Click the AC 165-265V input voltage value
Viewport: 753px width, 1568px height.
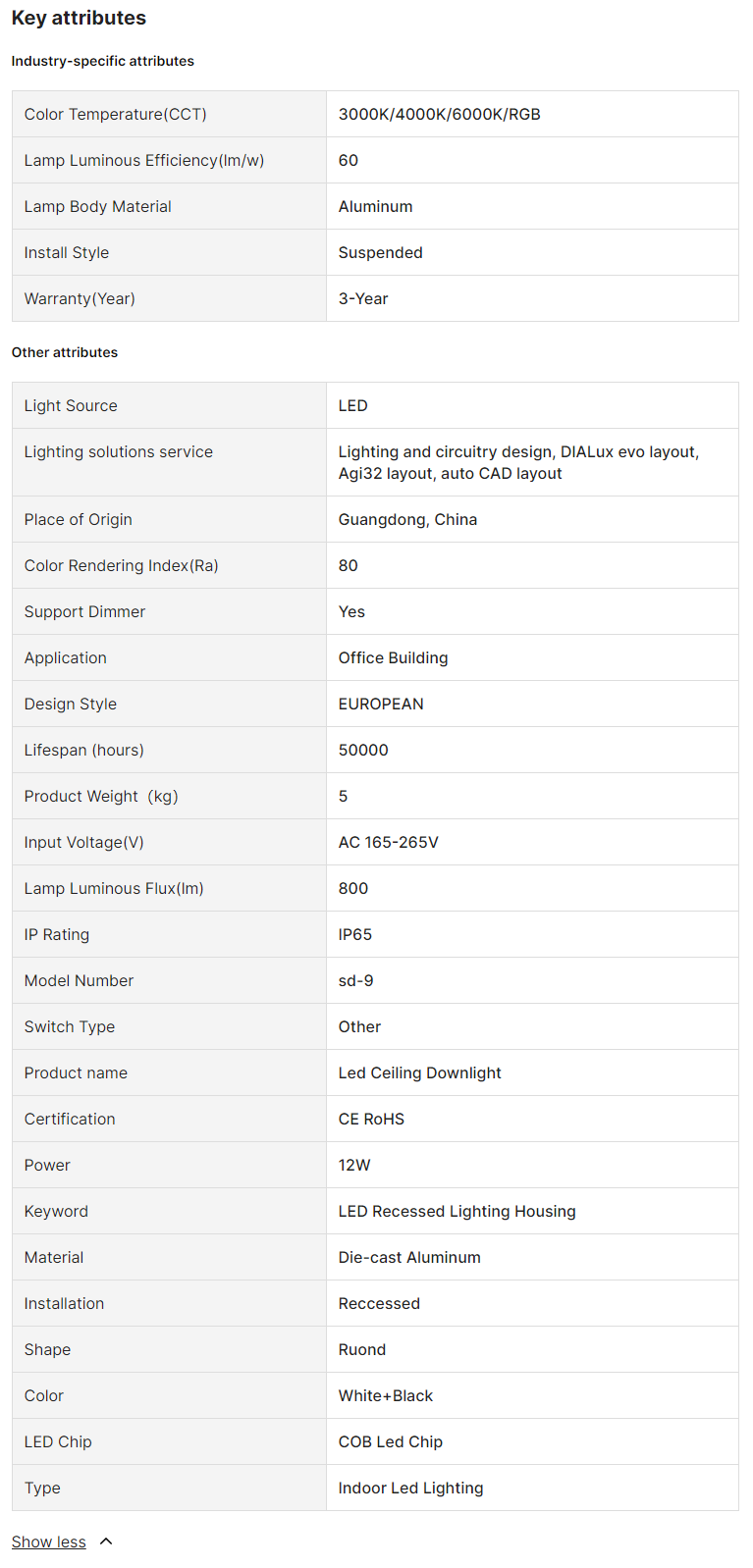(389, 842)
